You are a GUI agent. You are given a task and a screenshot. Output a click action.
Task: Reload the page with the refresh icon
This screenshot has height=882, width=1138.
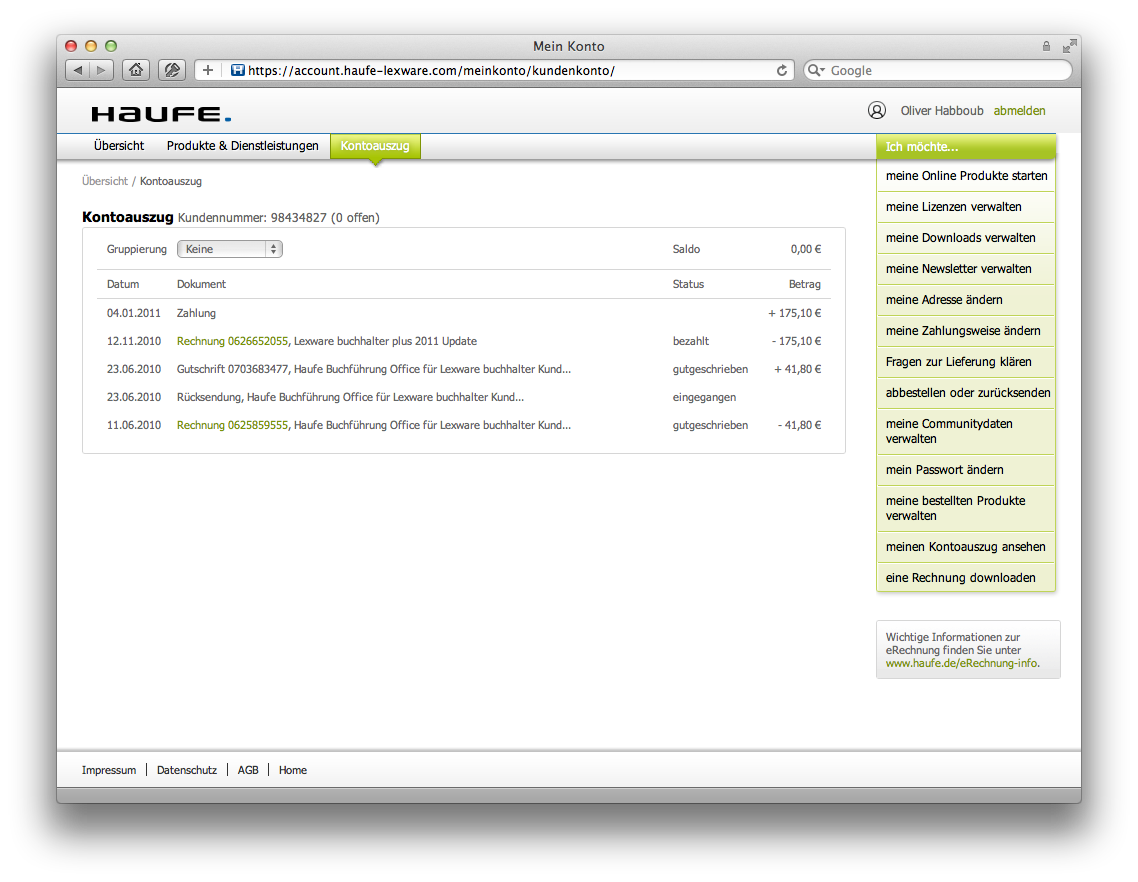(782, 70)
